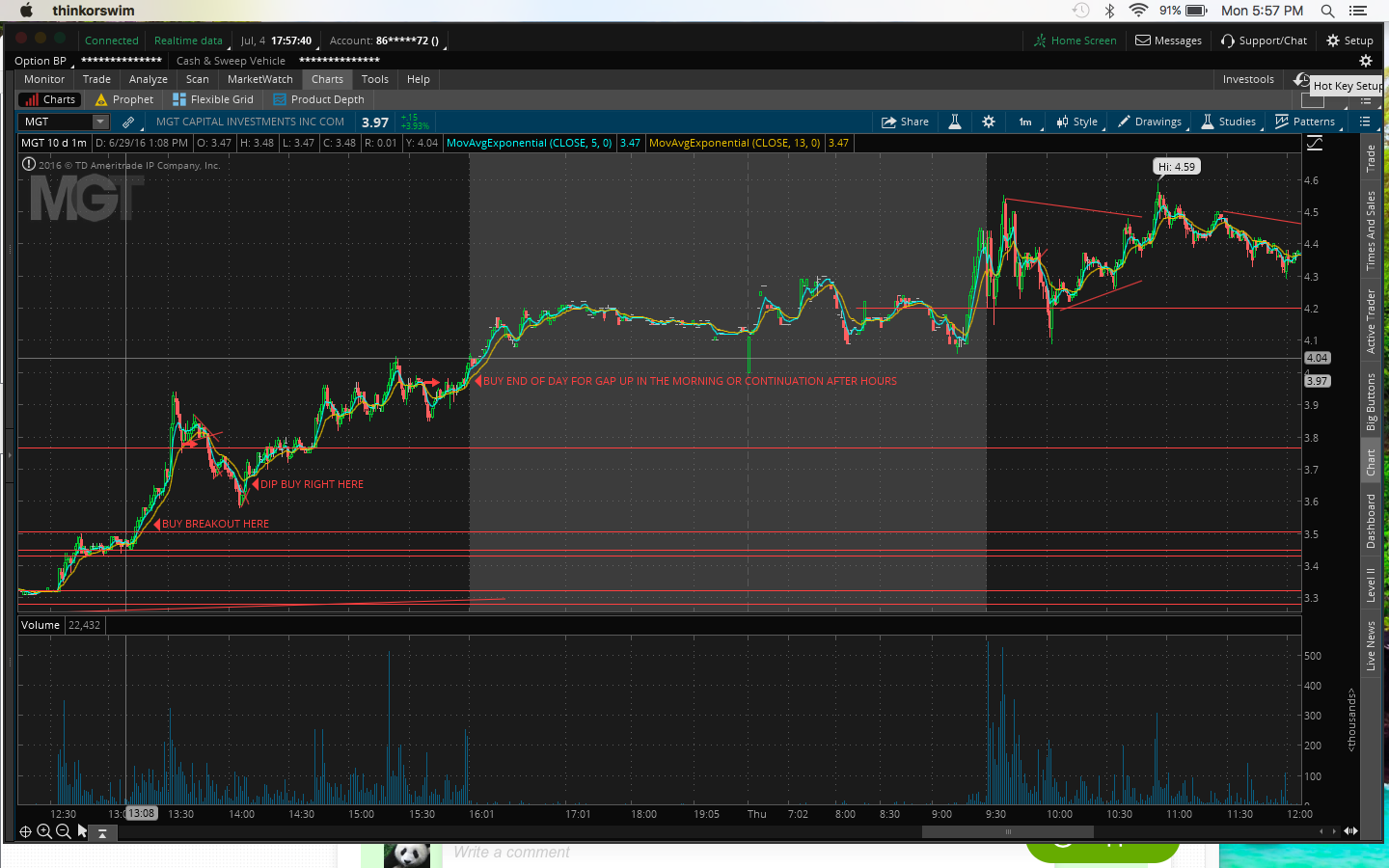This screenshot has height=868, width=1389.
Task: Switch to the Analyze main tab
Action: [149, 79]
